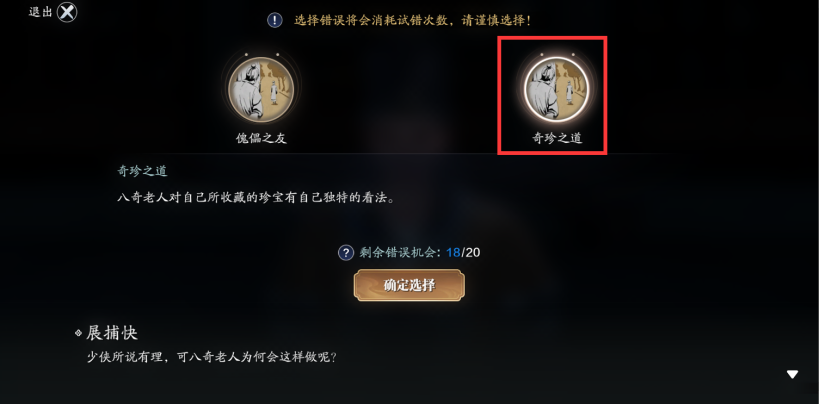The width and height of the screenshot is (820, 405).
Task: Click the speaker name 展捕快
Action: click(x=112, y=333)
